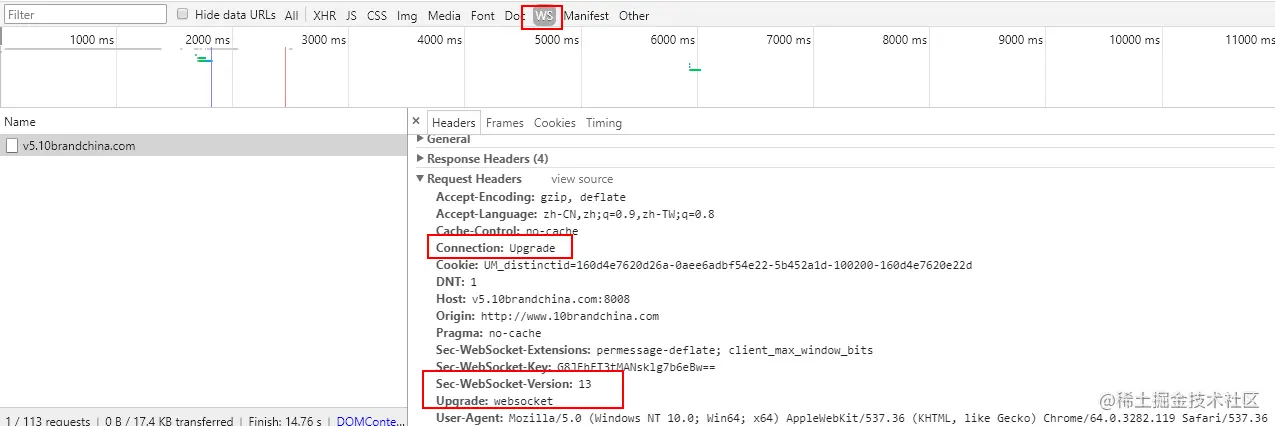1275x426 pixels.
Task: Select v5.10brandchina.com request row
Action: [x=203, y=146]
